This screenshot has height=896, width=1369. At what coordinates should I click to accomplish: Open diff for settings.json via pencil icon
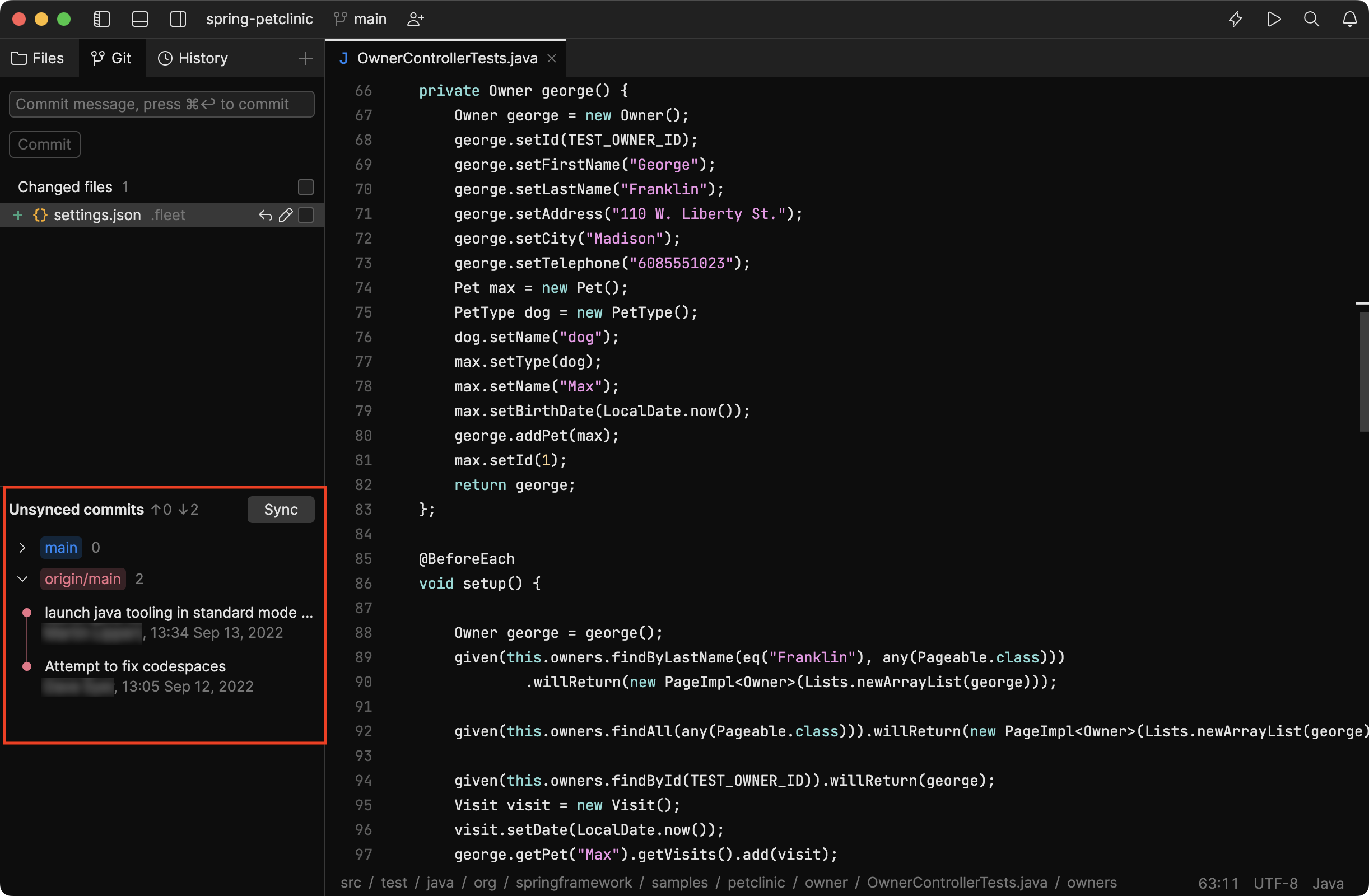tap(286, 214)
